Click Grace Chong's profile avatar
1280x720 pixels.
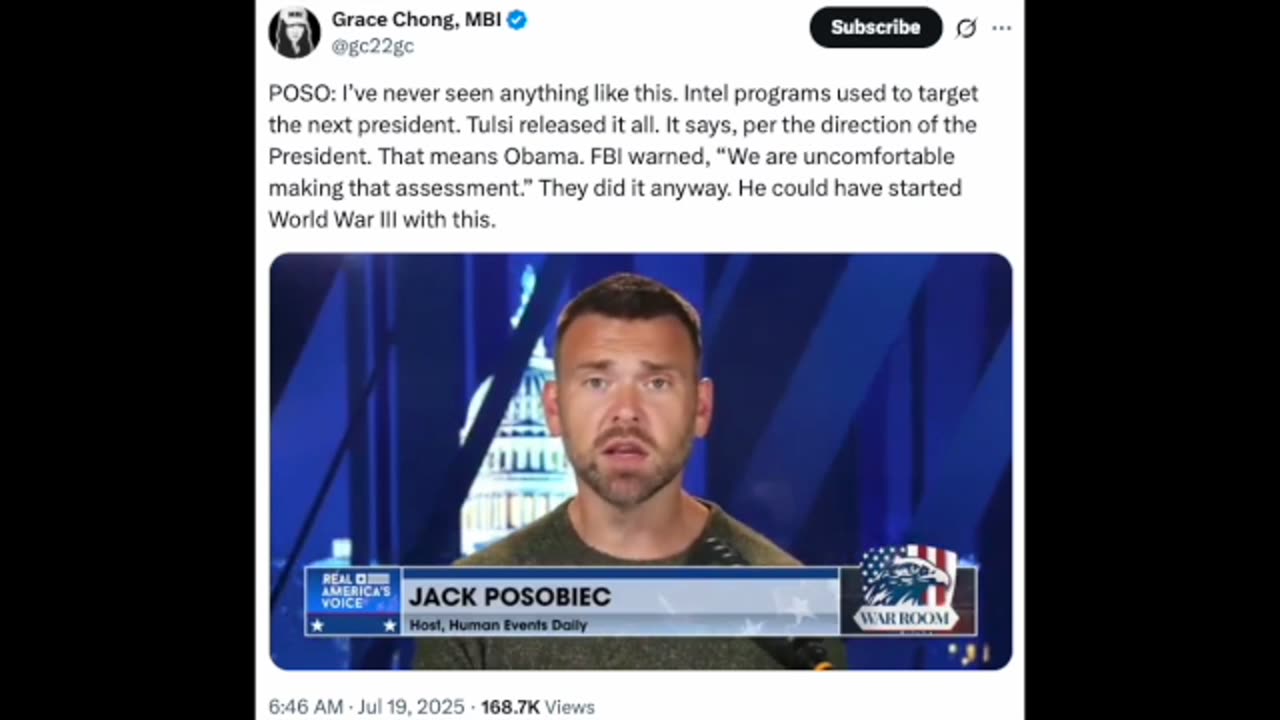click(294, 31)
